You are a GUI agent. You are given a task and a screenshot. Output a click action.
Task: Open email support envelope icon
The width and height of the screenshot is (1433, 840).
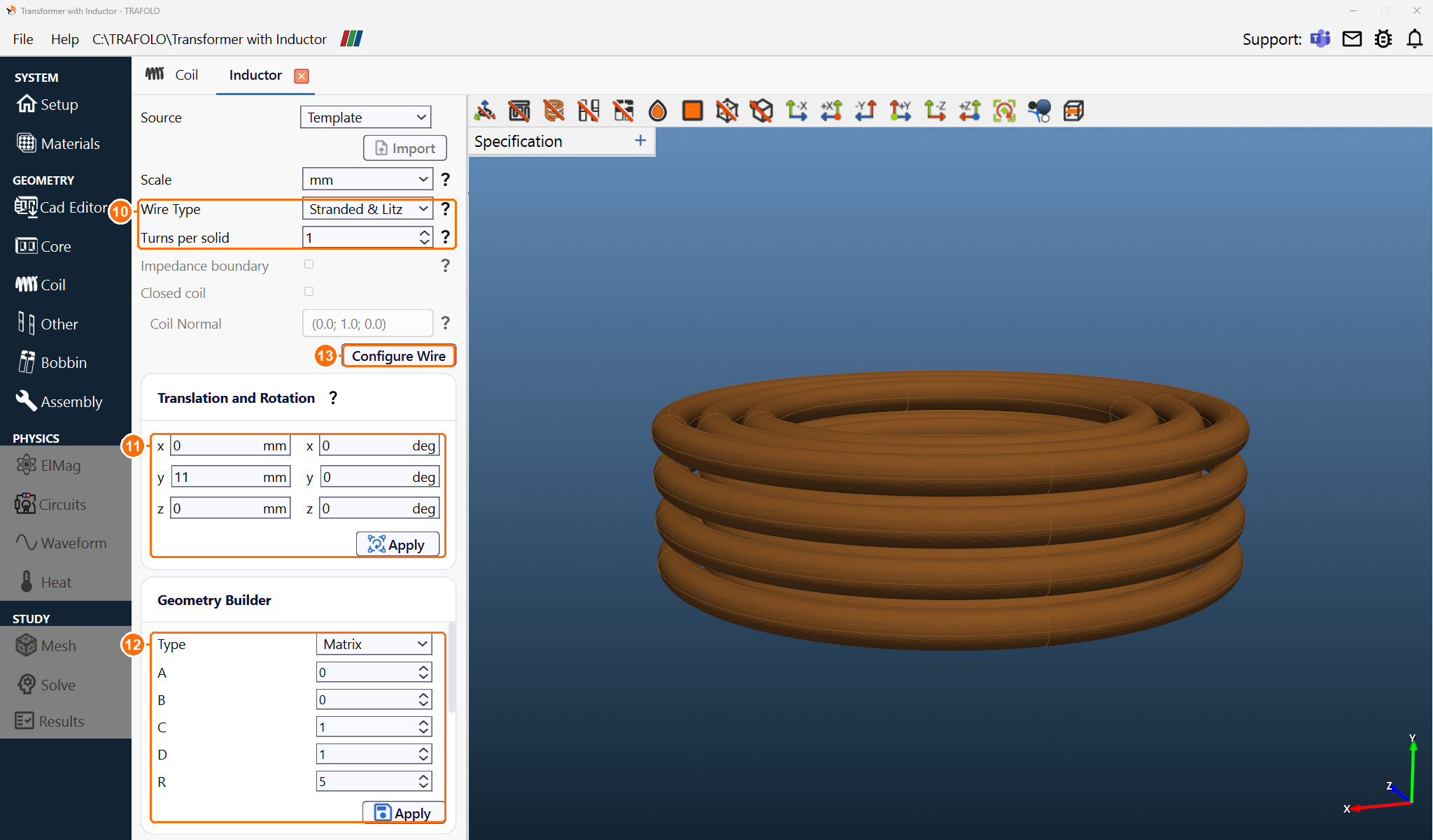1352,38
